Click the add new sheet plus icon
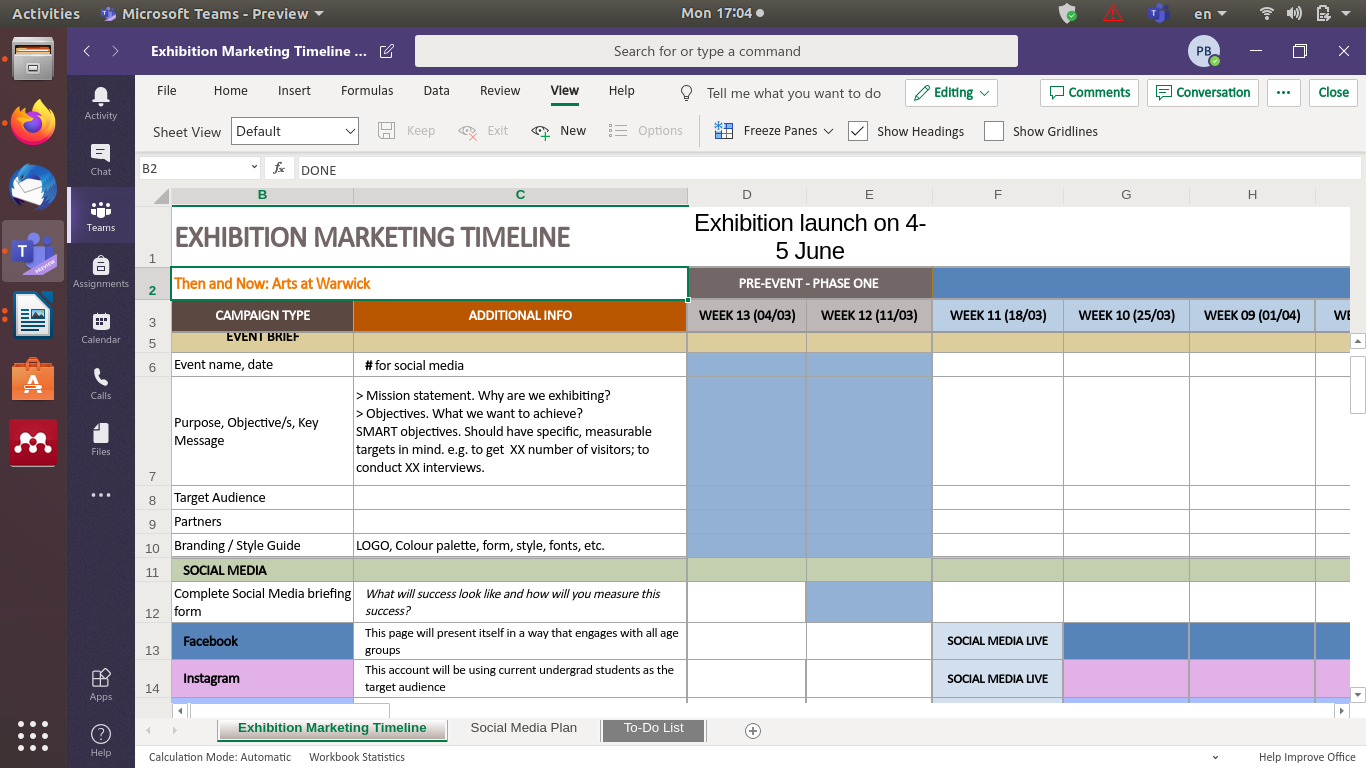The width and height of the screenshot is (1366, 768). [753, 731]
